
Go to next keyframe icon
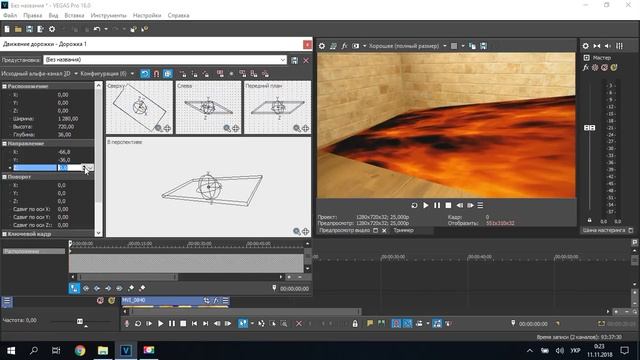108,288
